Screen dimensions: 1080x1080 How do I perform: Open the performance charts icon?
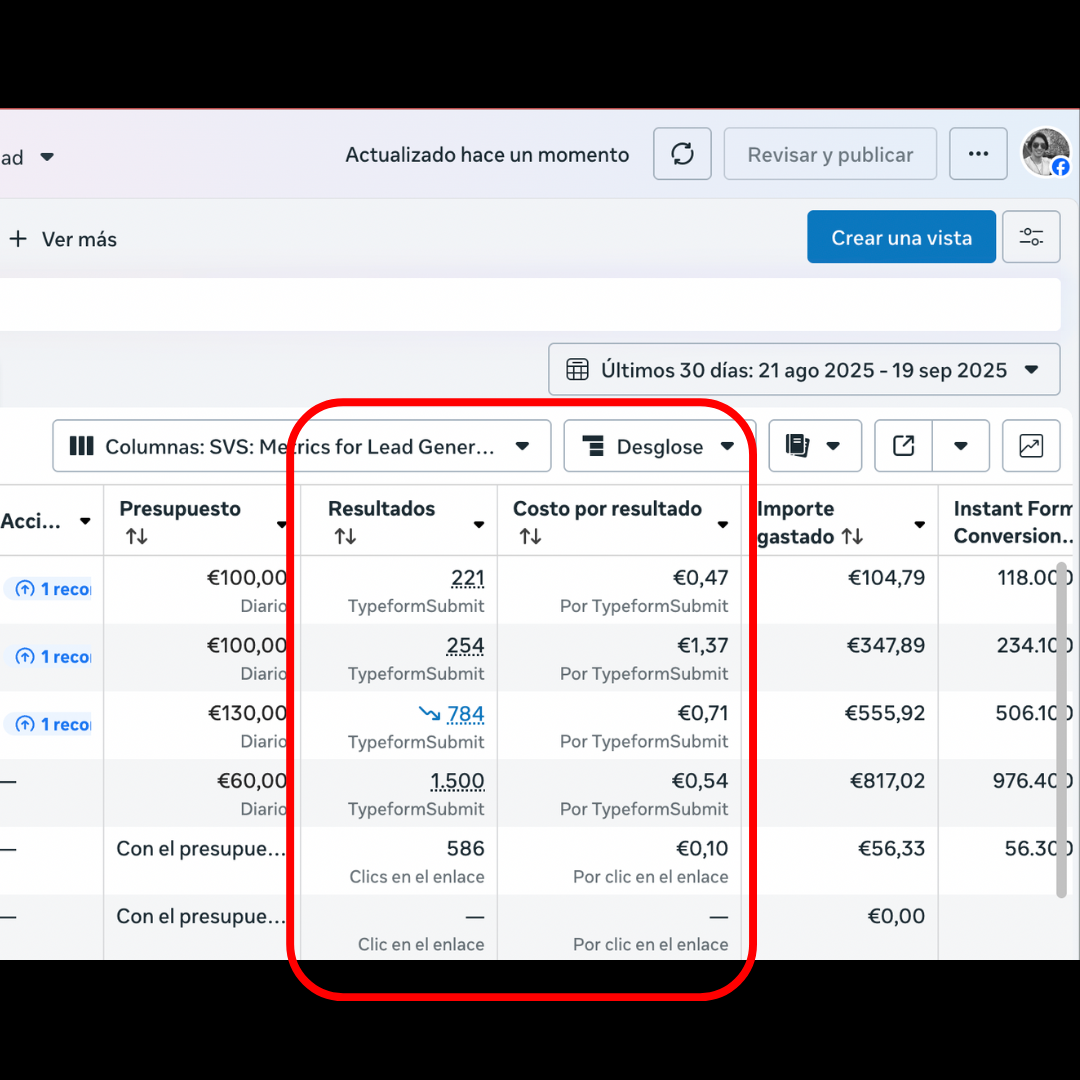tap(1031, 446)
